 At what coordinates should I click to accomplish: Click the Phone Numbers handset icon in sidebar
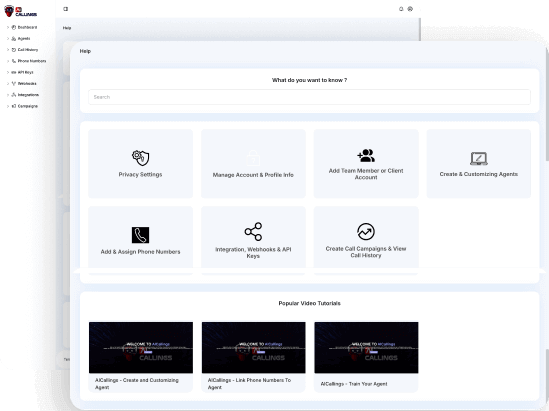(14, 61)
